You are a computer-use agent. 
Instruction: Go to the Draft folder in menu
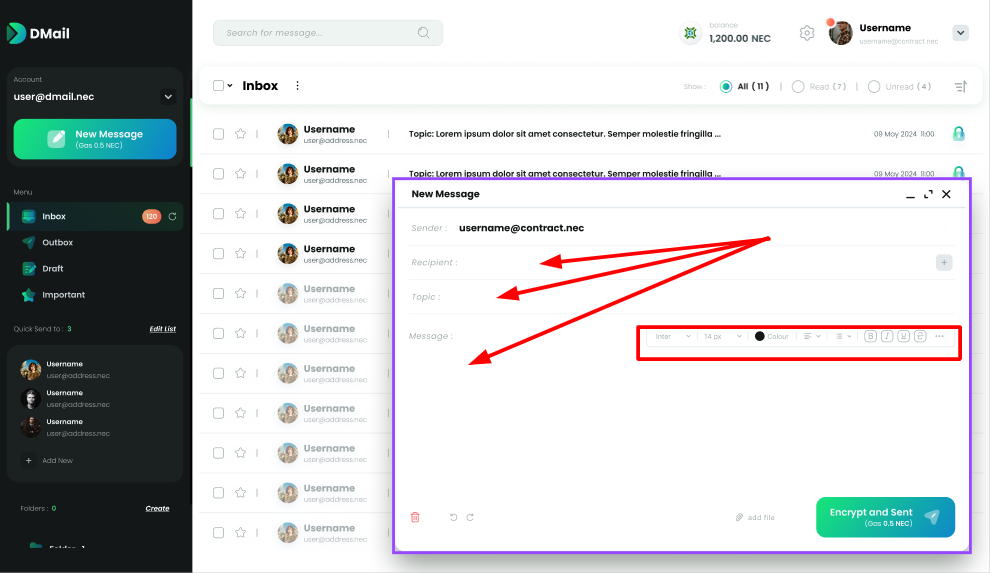52,268
